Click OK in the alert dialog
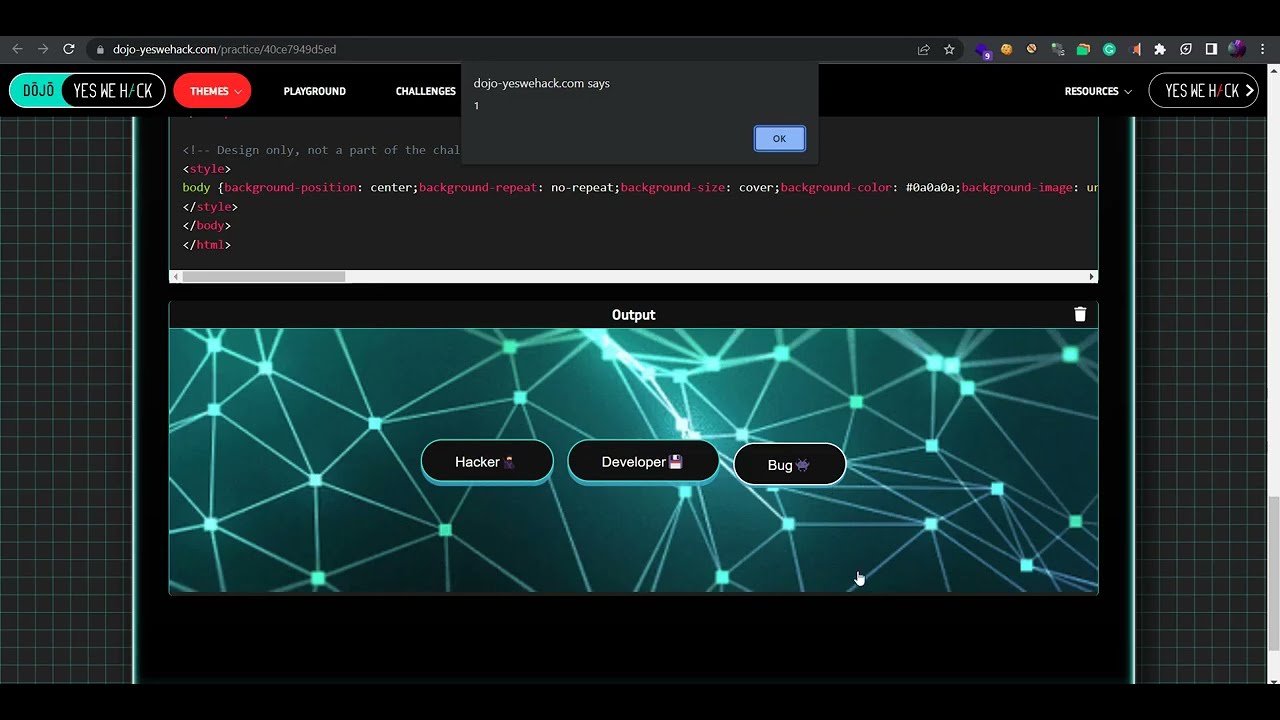This screenshot has width=1280, height=720. coord(779,139)
